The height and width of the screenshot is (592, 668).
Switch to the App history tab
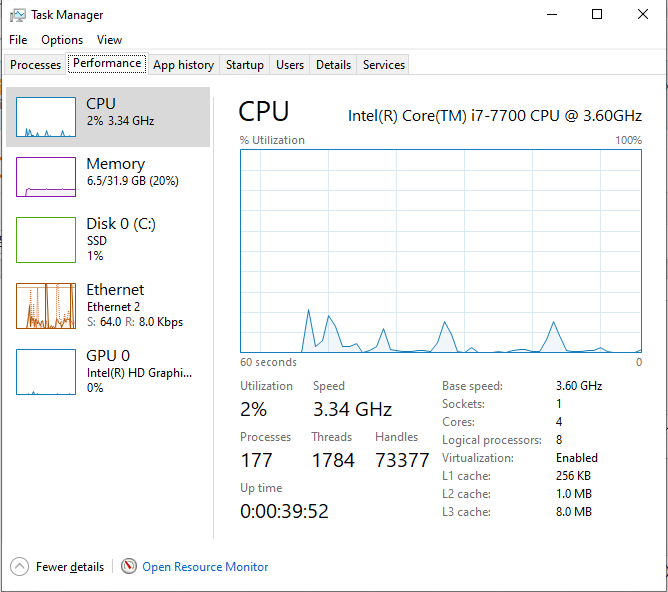(183, 65)
